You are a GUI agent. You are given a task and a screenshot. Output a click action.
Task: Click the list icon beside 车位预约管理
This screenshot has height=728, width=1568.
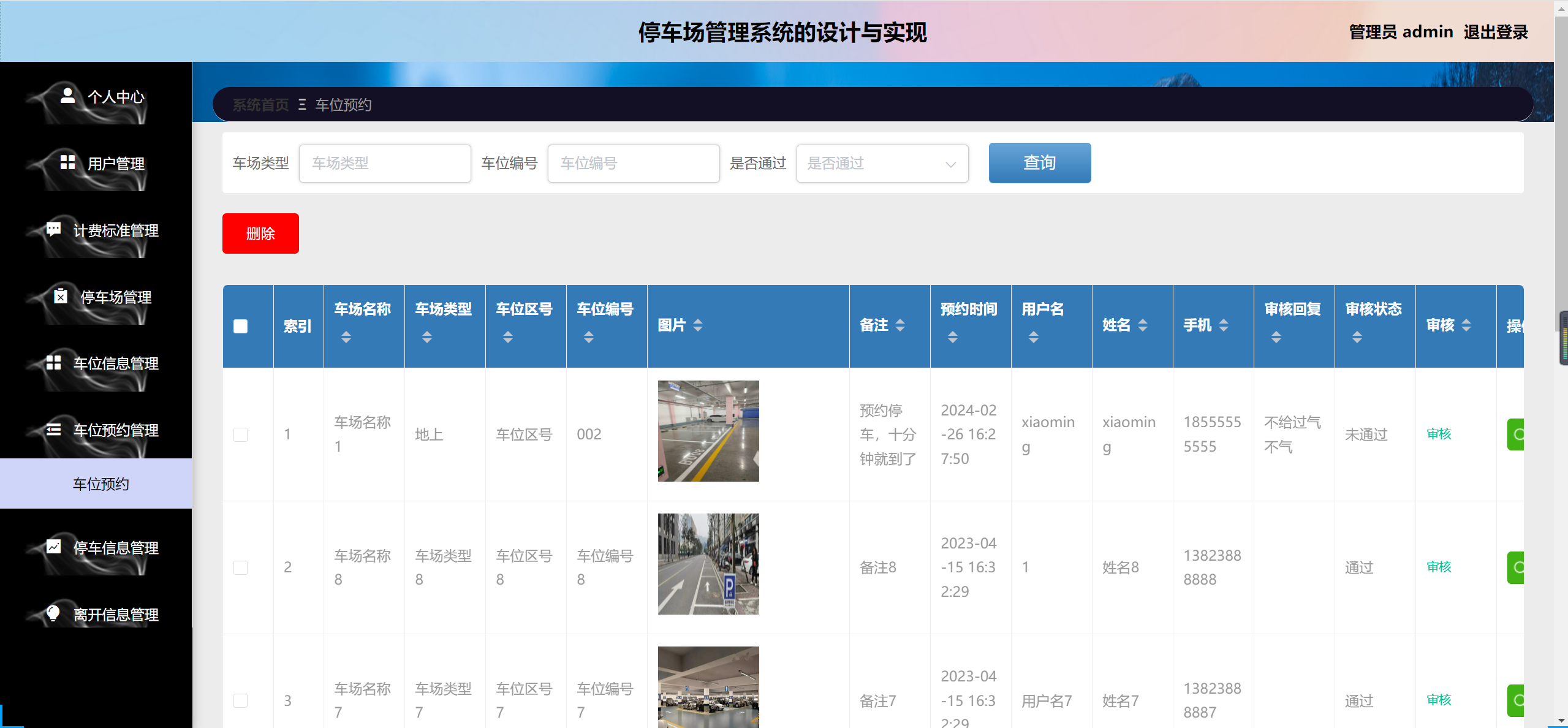(x=53, y=430)
